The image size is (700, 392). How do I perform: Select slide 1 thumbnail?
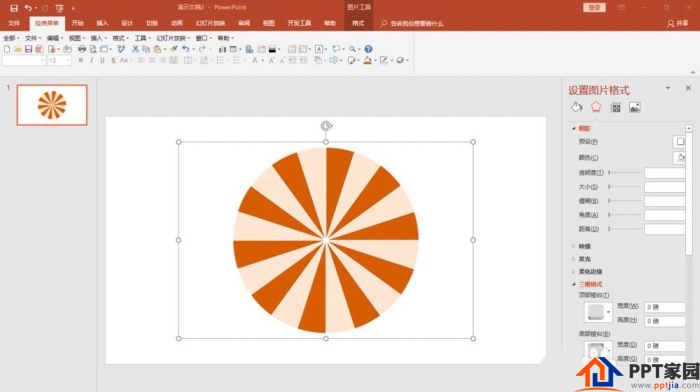pyautogui.click(x=52, y=105)
